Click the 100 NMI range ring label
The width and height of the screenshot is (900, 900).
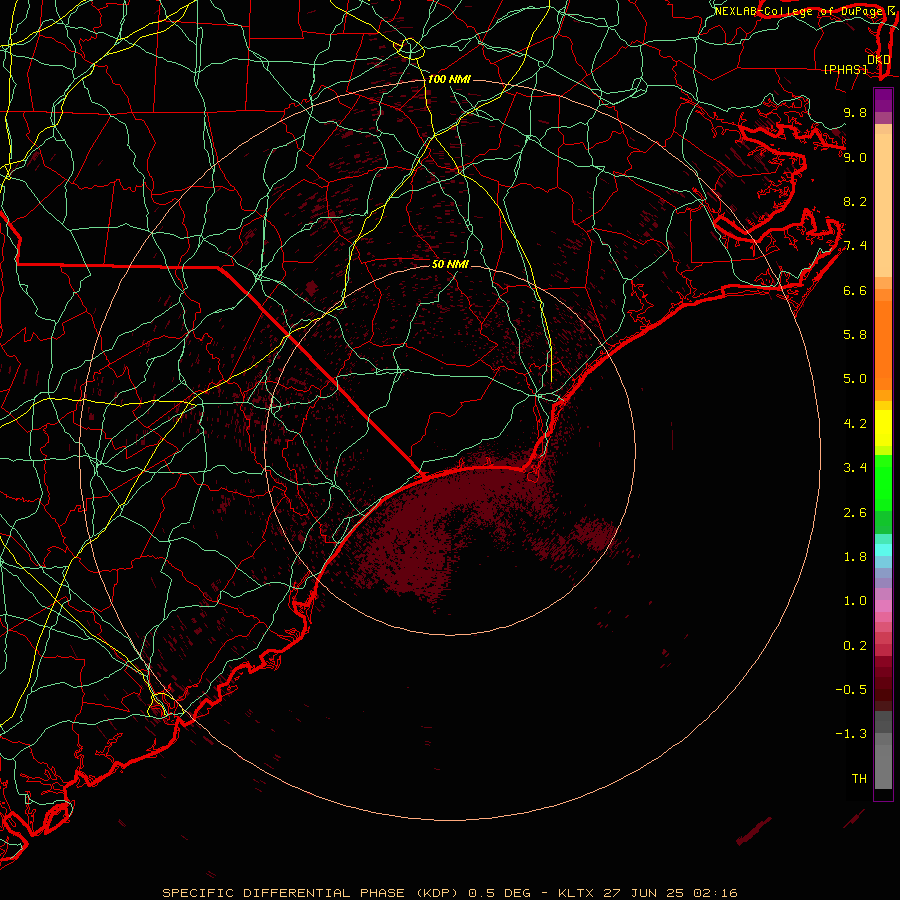tap(449, 79)
